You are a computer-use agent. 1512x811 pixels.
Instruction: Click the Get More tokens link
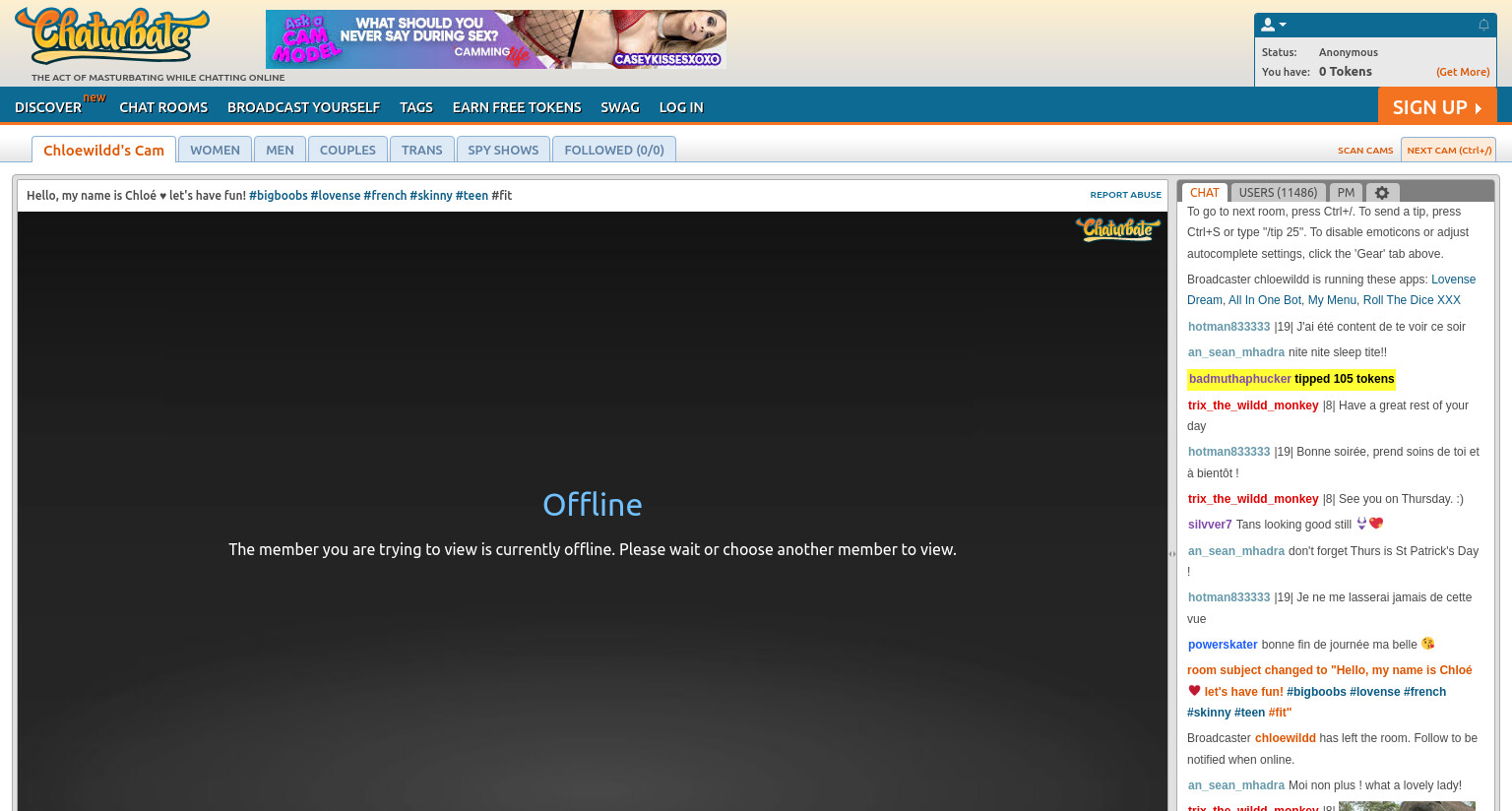tap(1463, 72)
